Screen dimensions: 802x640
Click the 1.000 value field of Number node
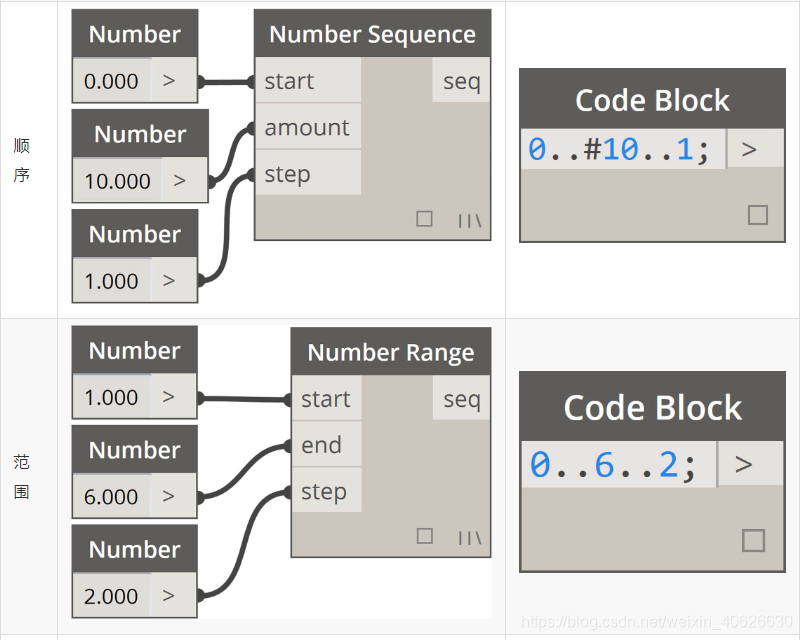tap(111, 280)
